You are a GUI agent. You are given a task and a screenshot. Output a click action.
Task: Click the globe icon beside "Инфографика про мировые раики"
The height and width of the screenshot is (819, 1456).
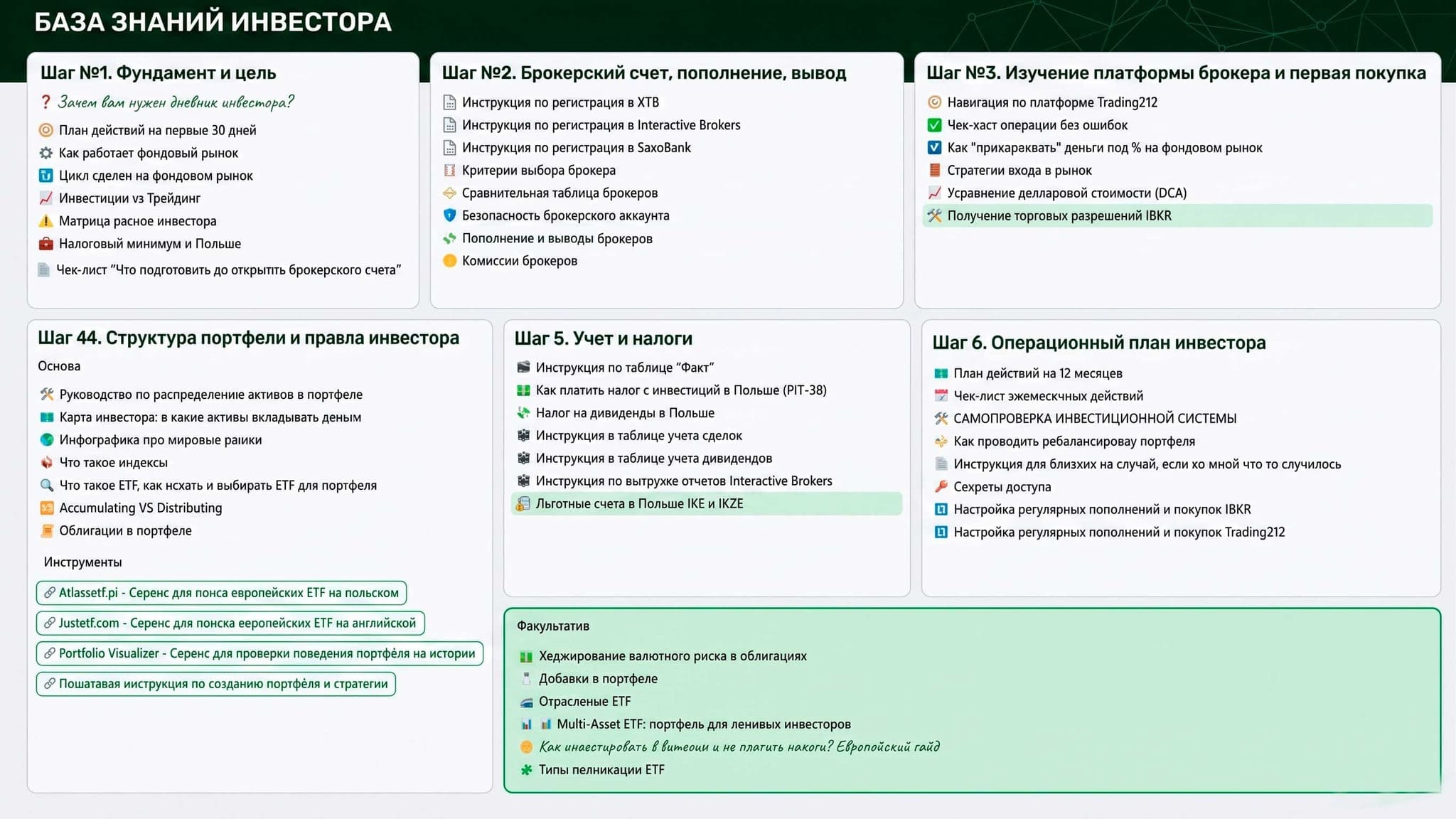point(47,440)
